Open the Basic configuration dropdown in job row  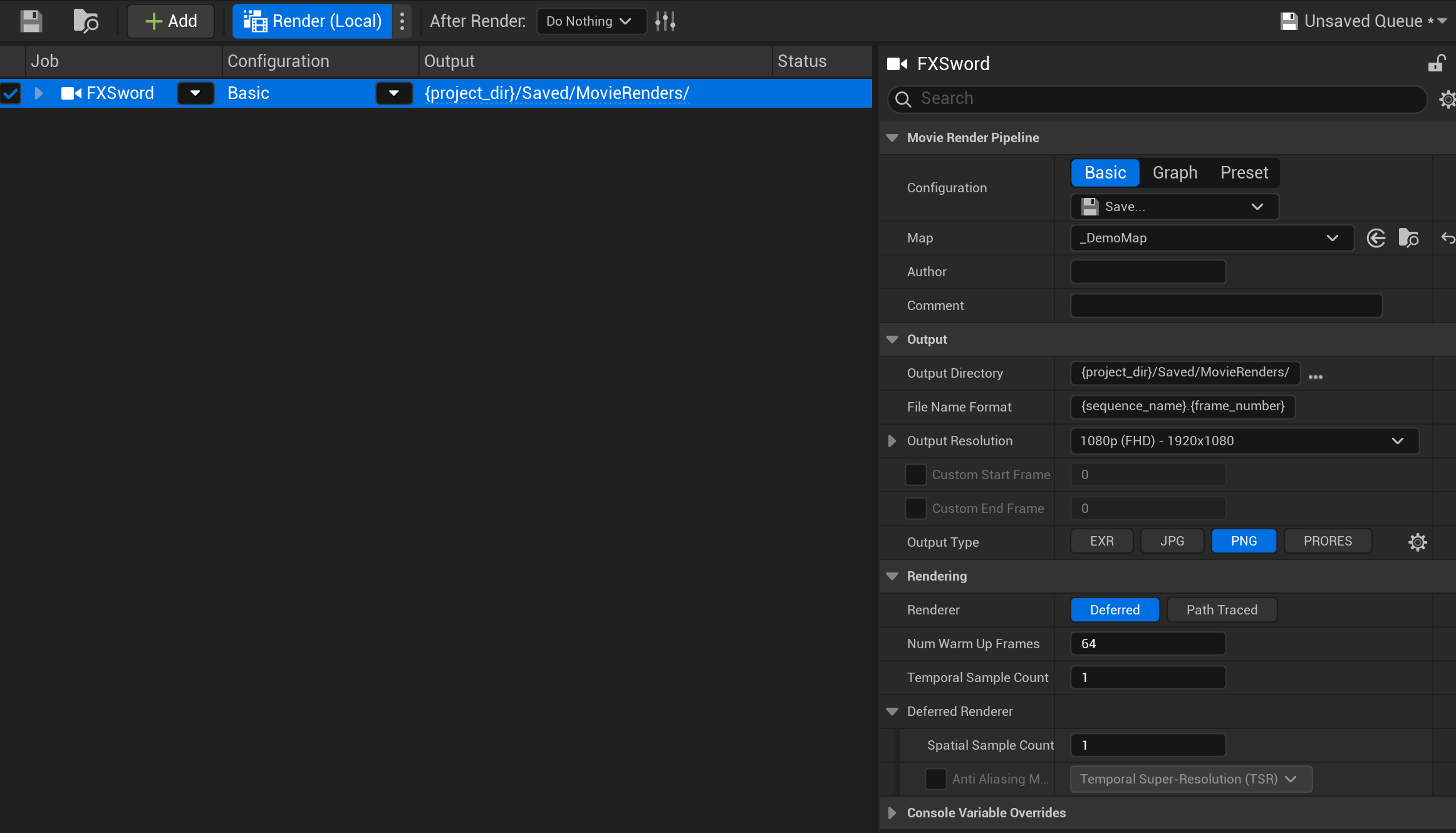click(393, 93)
